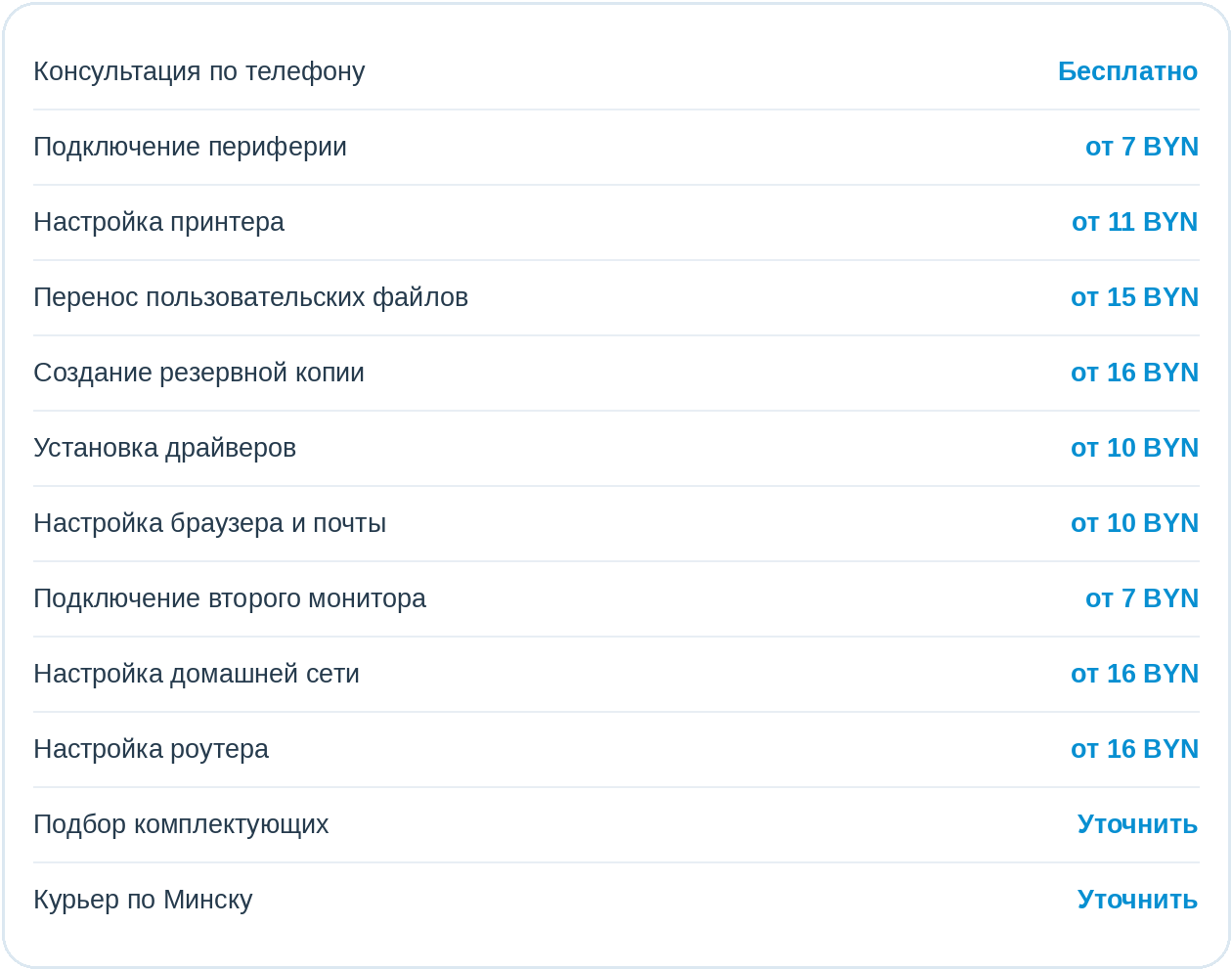Select the Настройка принтера service
The width and height of the screenshot is (1232, 970).
tap(159, 223)
